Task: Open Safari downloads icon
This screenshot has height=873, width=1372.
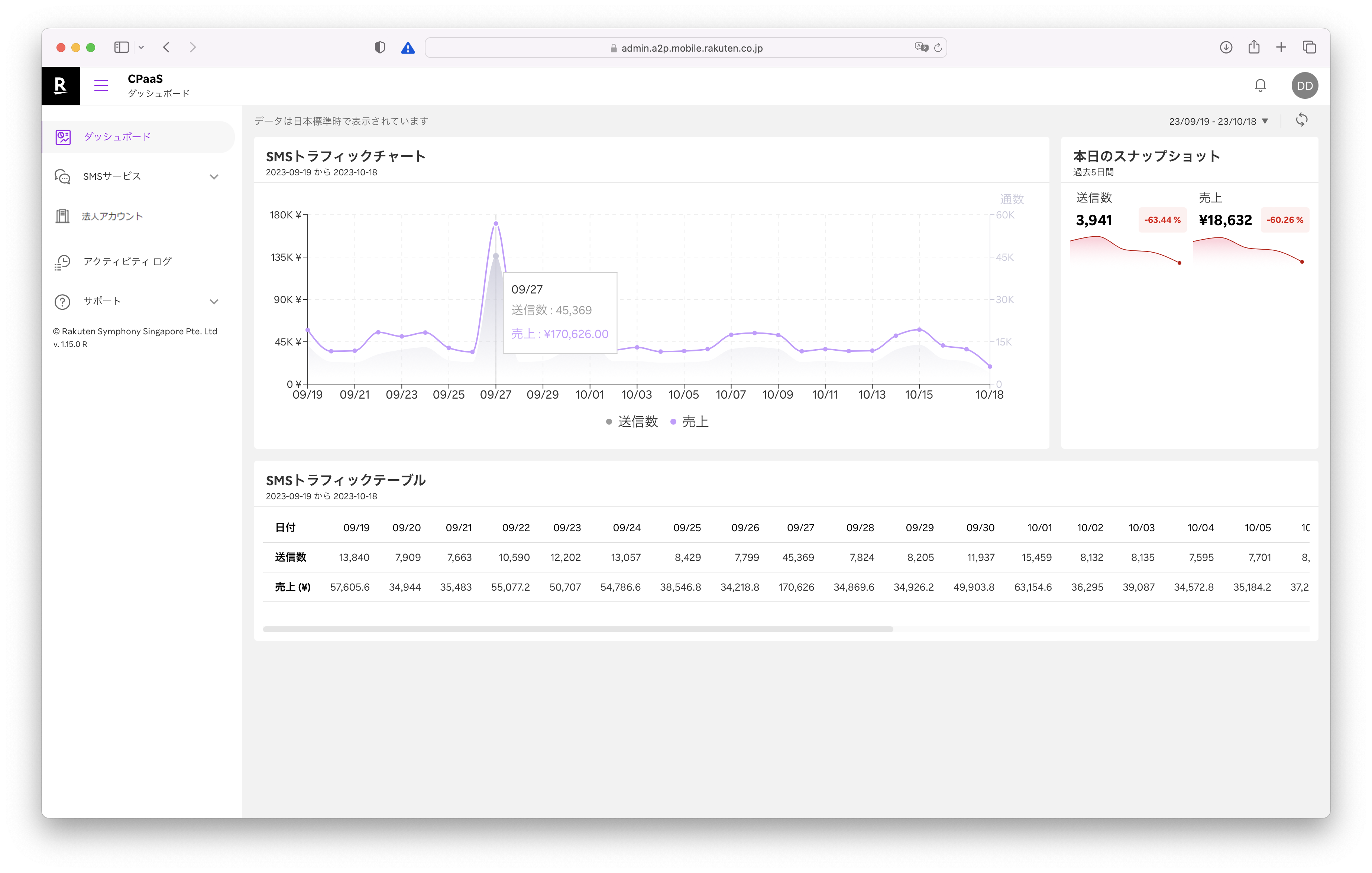Action: (x=1226, y=47)
